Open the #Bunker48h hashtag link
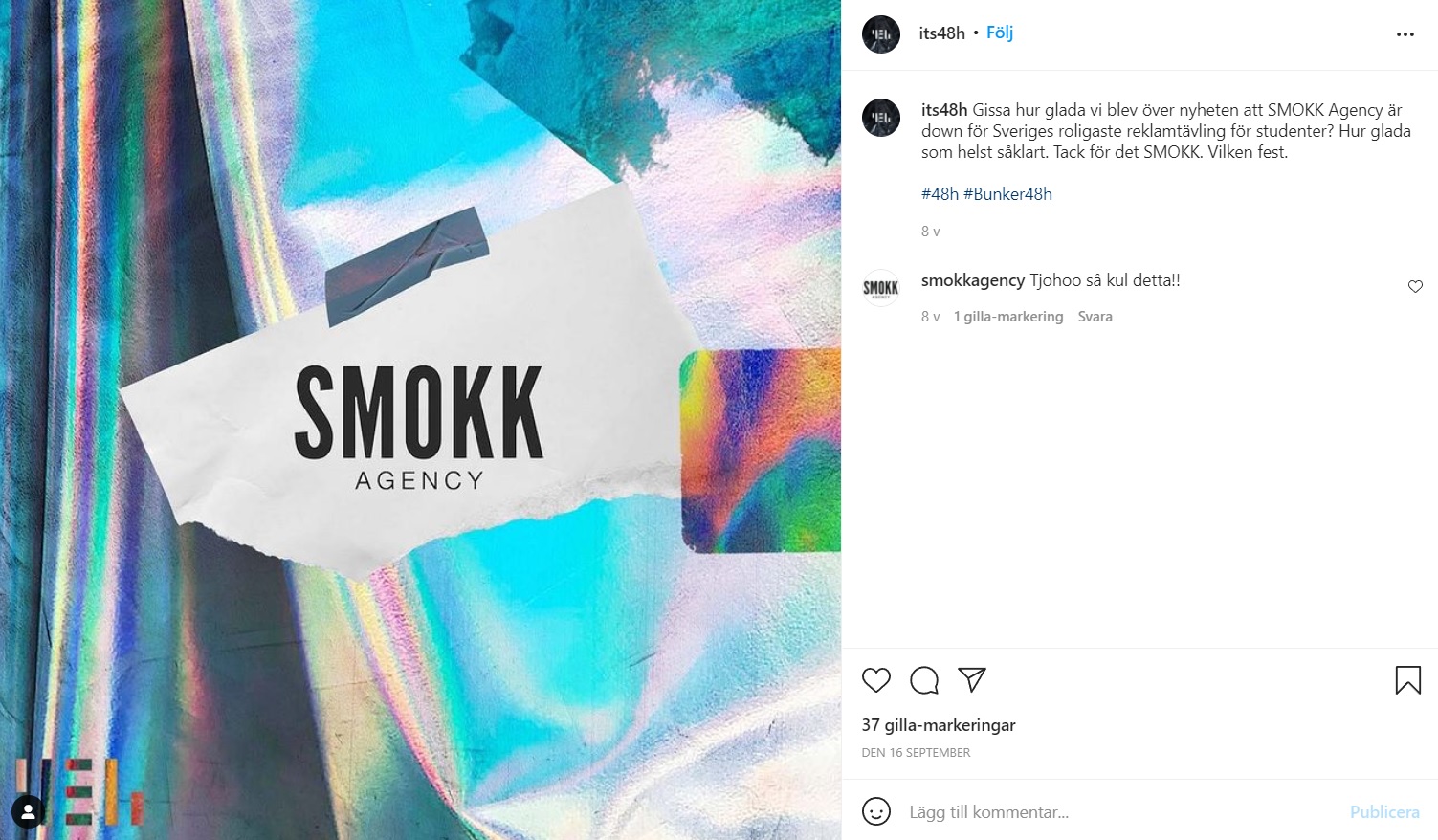The image size is (1438, 840). point(1007,194)
